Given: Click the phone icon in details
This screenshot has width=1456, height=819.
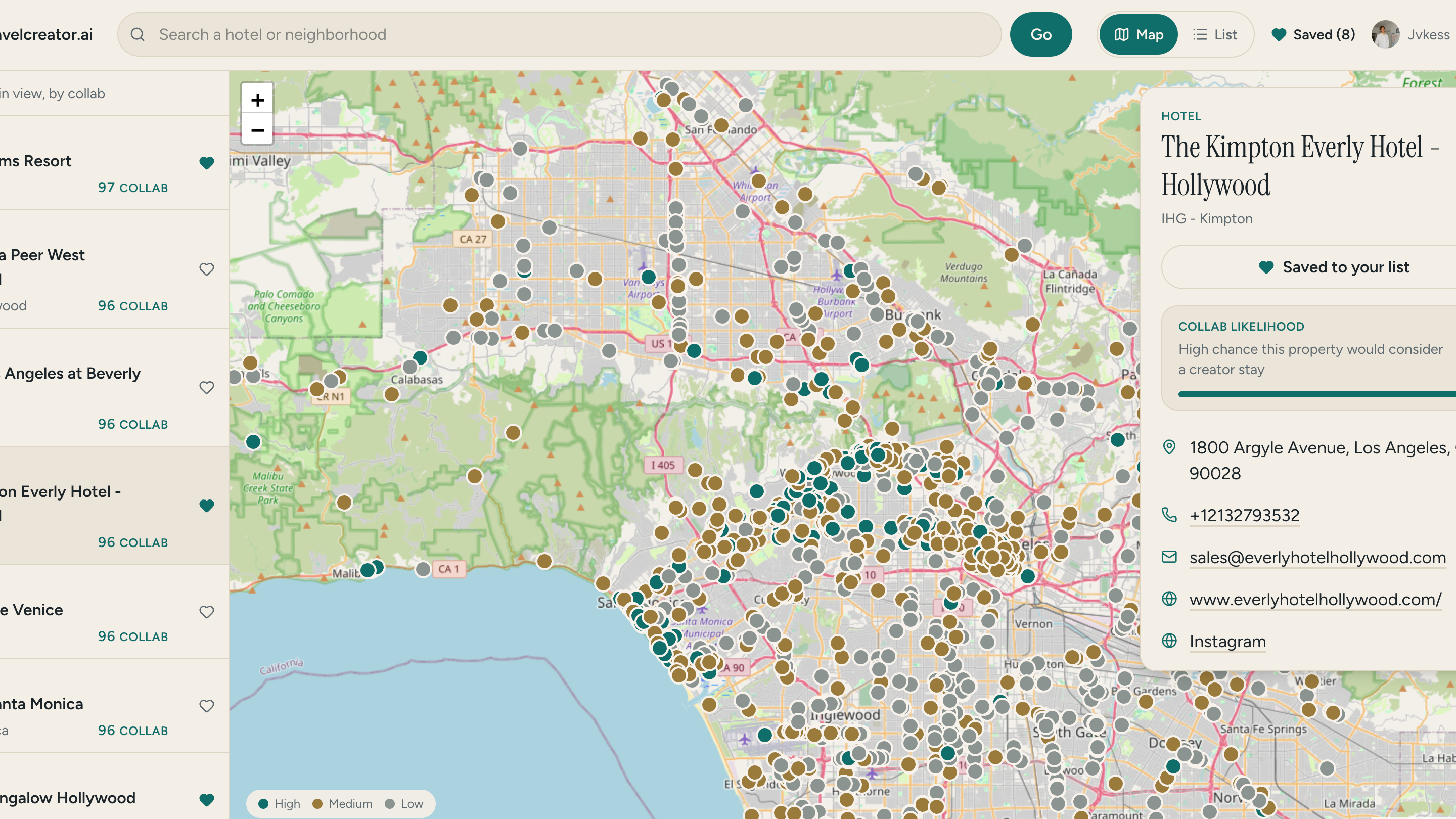Looking at the screenshot, I should [x=1169, y=515].
